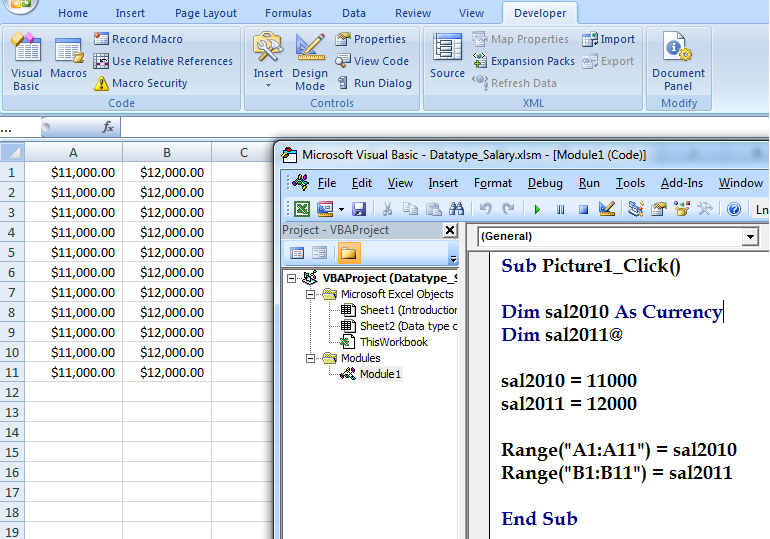The height and width of the screenshot is (539, 770).
Task: Click the Paste icon in VBA toolbar
Action: pos(433,209)
